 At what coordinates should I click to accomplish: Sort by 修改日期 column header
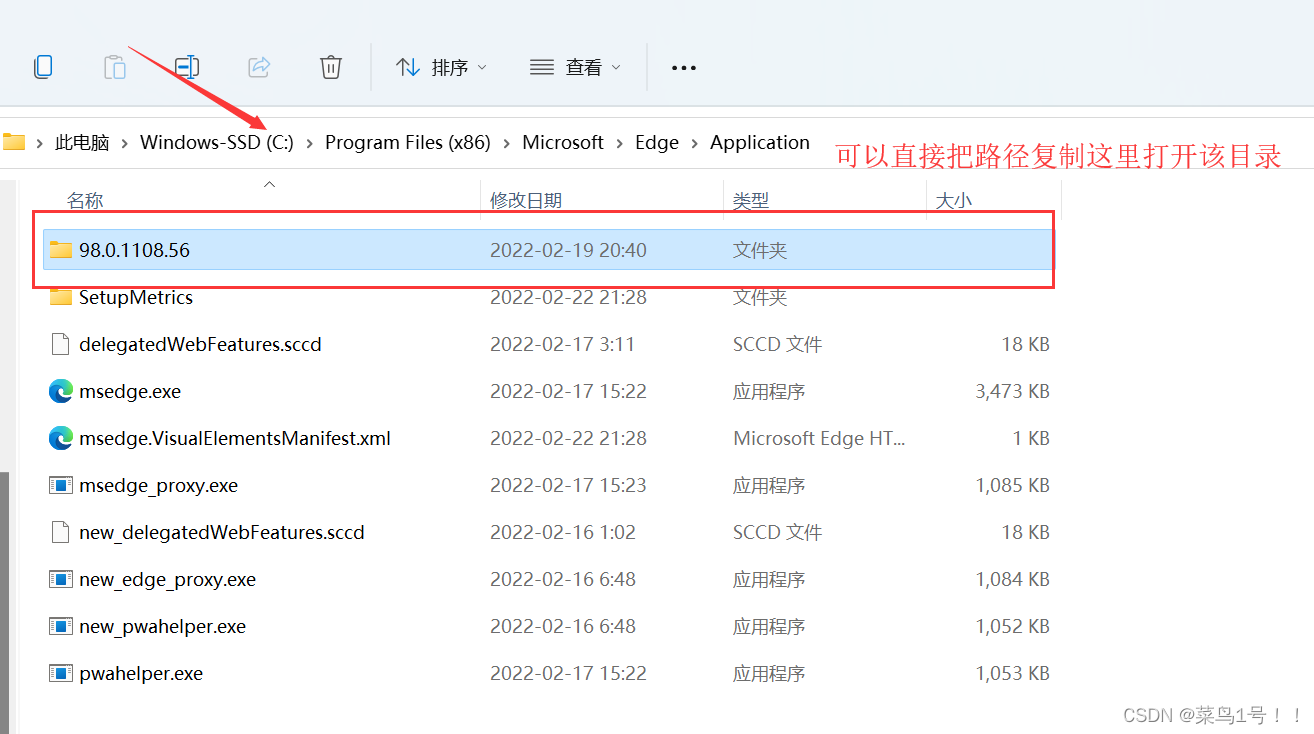point(526,201)
